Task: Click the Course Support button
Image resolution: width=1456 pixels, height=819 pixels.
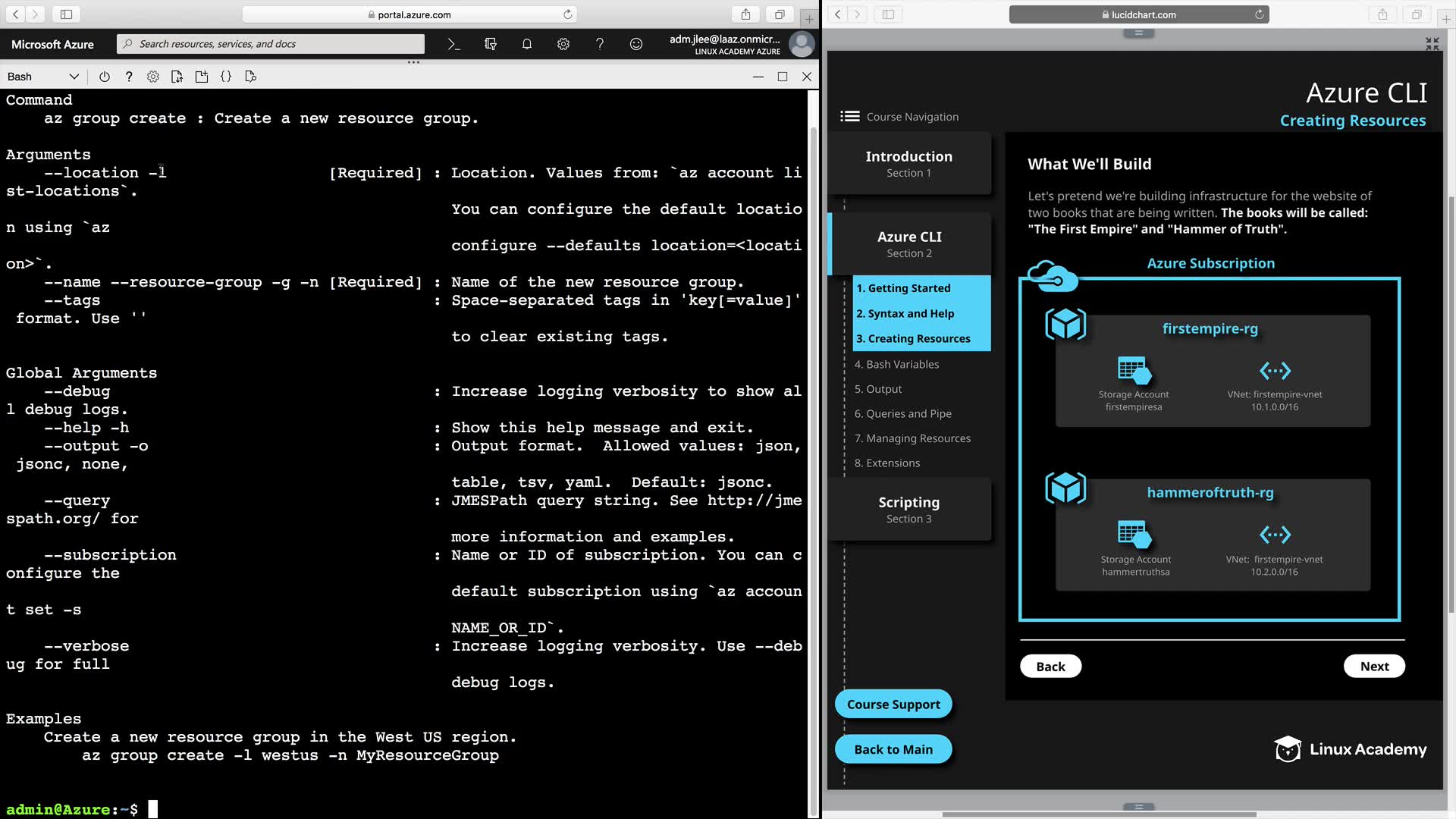Action: pyautogui.click(x=893, y=704)
